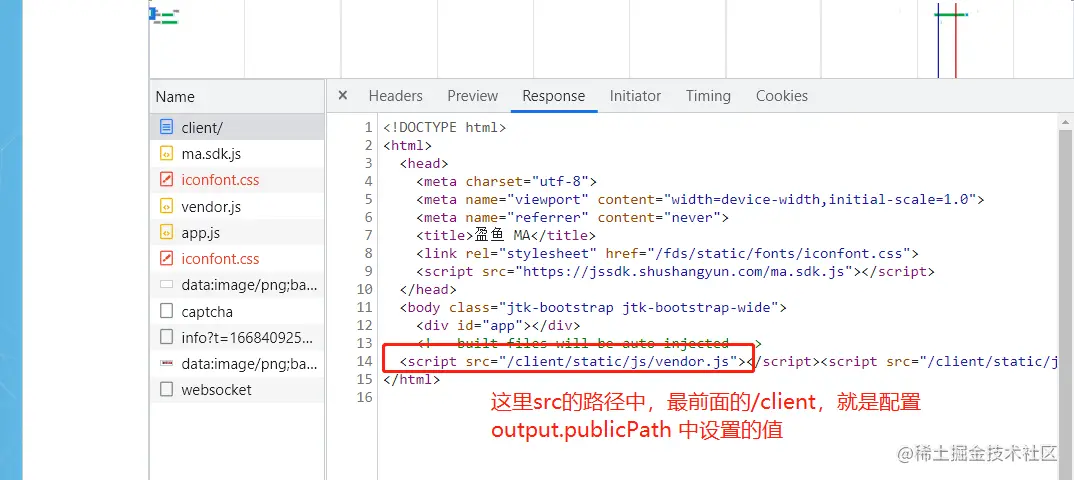
Task: Click the closing html tag line
Action: 412,379
